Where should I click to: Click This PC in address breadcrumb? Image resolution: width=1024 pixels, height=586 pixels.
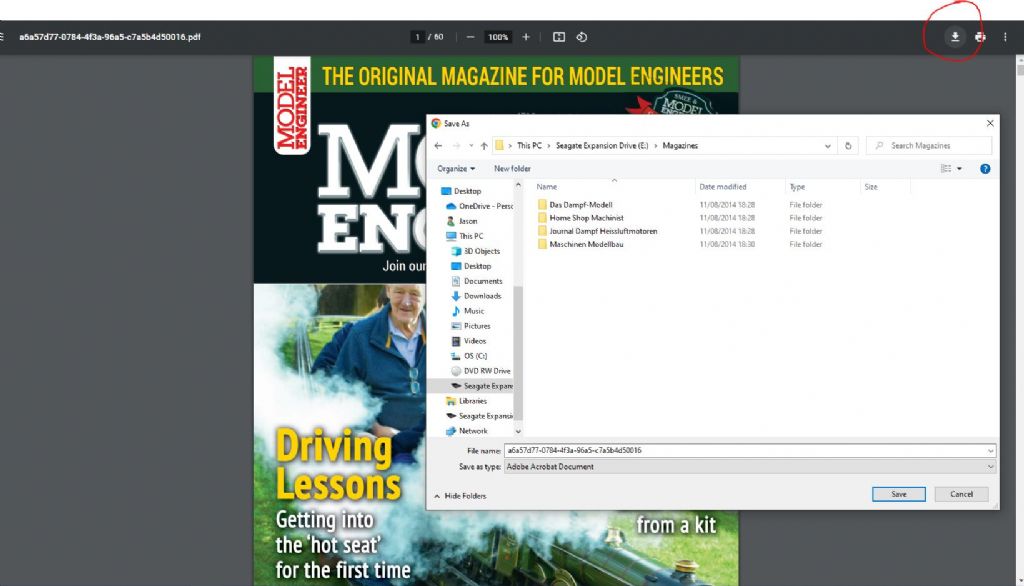click(x=529, y=146)
